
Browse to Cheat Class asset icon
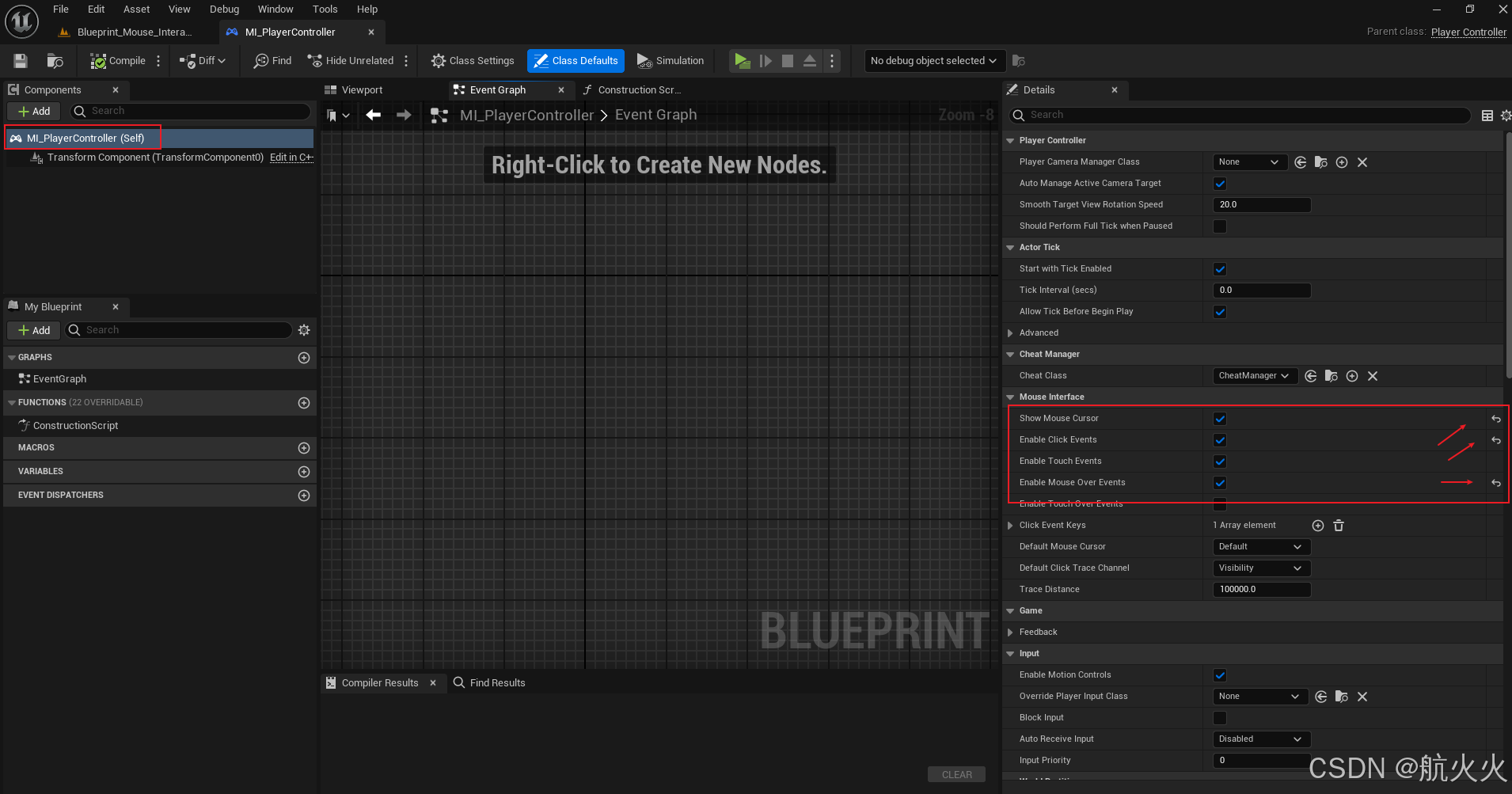(1332, 376)
